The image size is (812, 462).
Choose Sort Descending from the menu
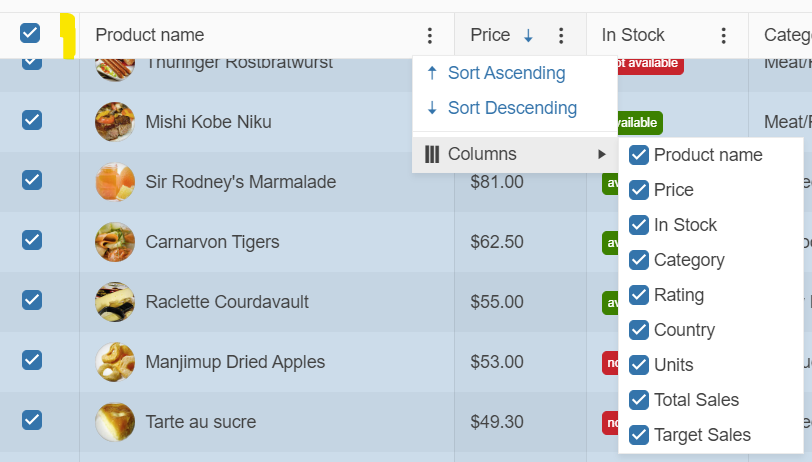(x=512, y=108)
